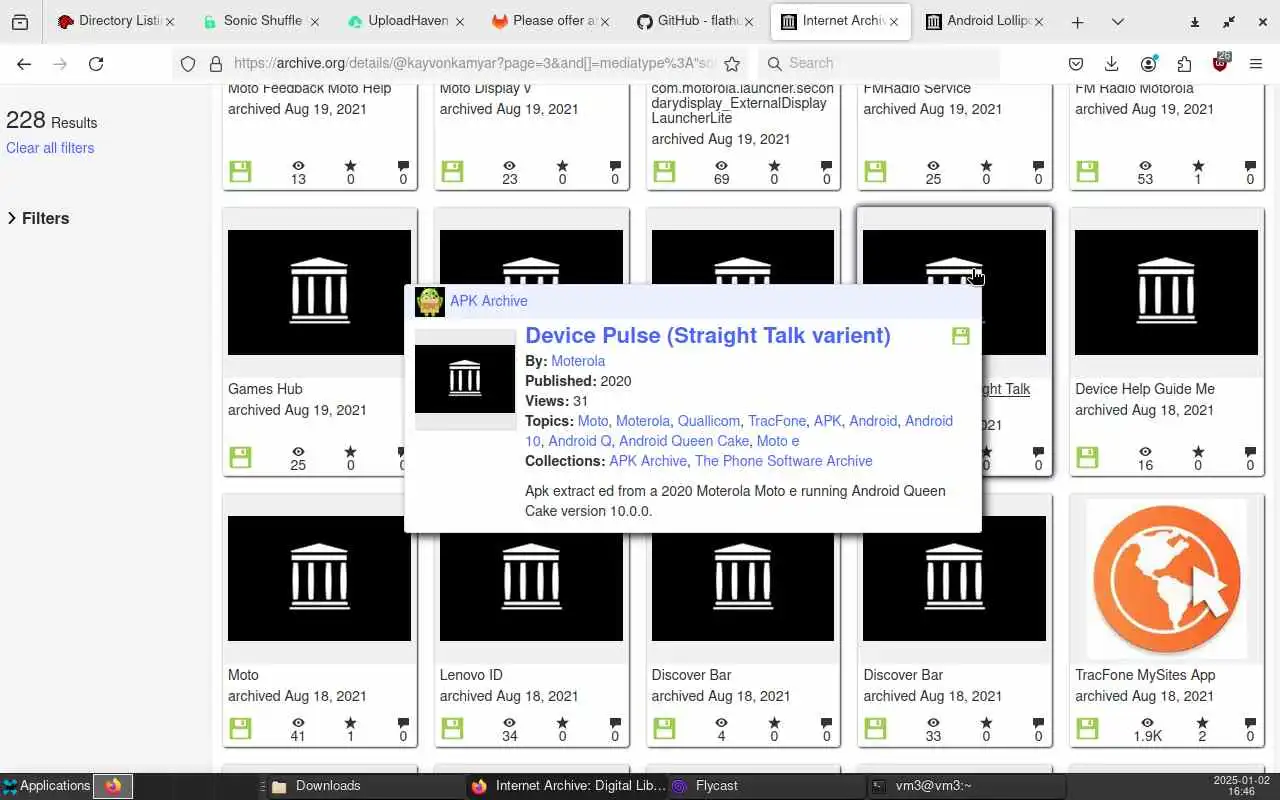Click the browser Search field
Image resolution: width=1280 pixels, height=800 pixels.
point(878,64)
